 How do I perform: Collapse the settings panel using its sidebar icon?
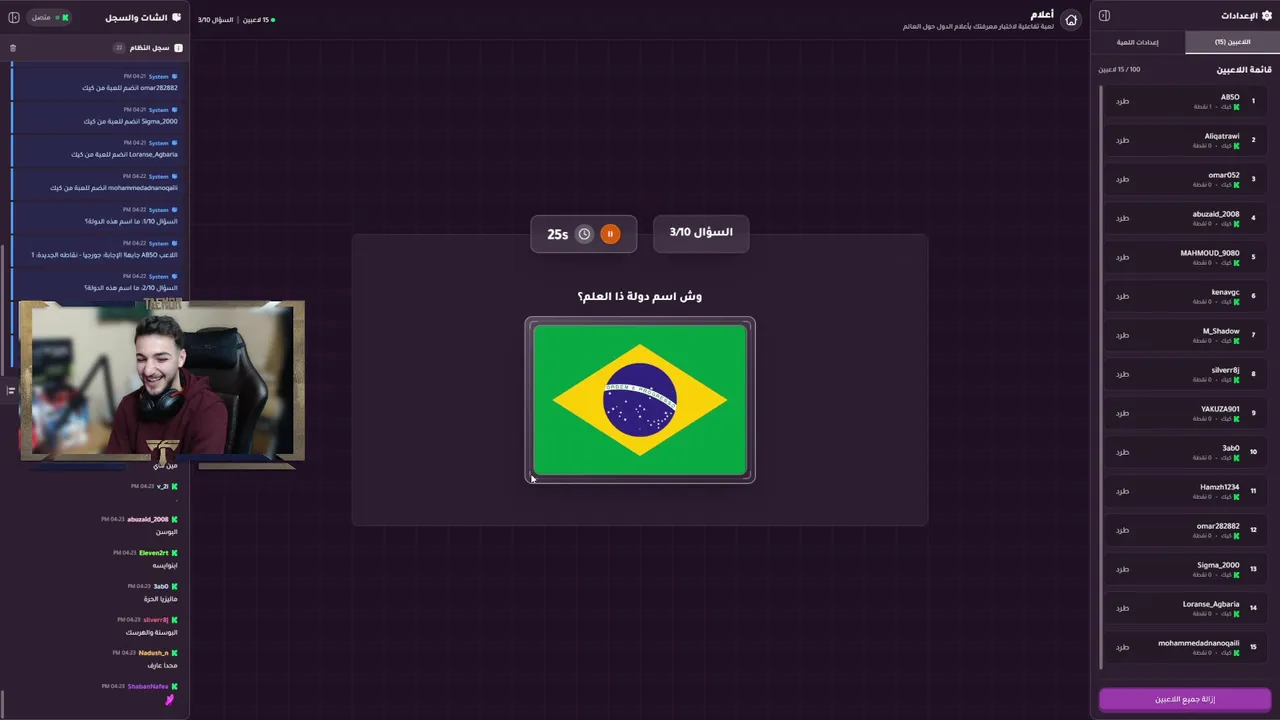pyautogui.click(x=1104, y=15)
